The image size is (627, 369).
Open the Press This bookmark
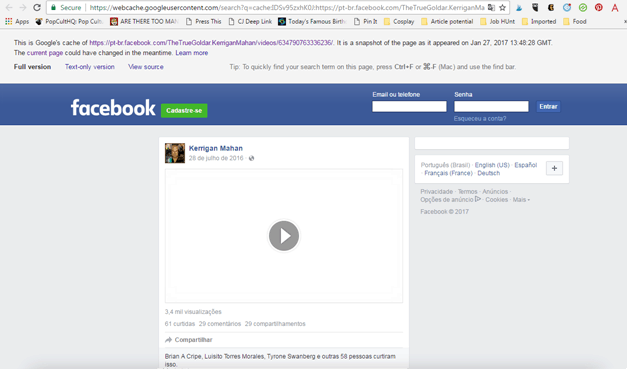[x=204, y=22]
